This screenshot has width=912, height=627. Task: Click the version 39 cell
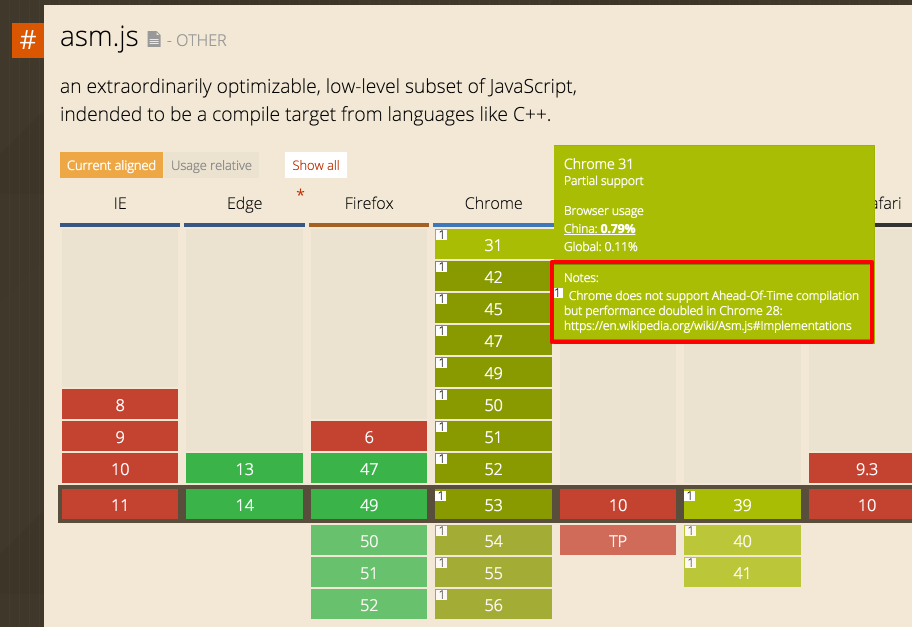pos(742,504)
